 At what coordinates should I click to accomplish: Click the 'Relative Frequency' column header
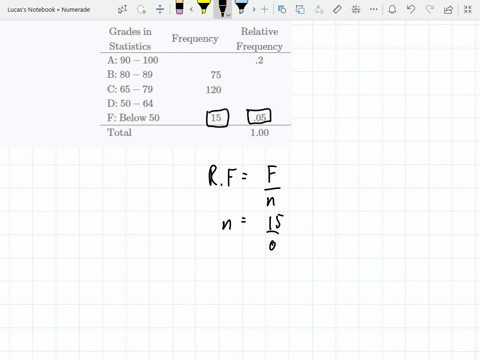pos(260,39)
